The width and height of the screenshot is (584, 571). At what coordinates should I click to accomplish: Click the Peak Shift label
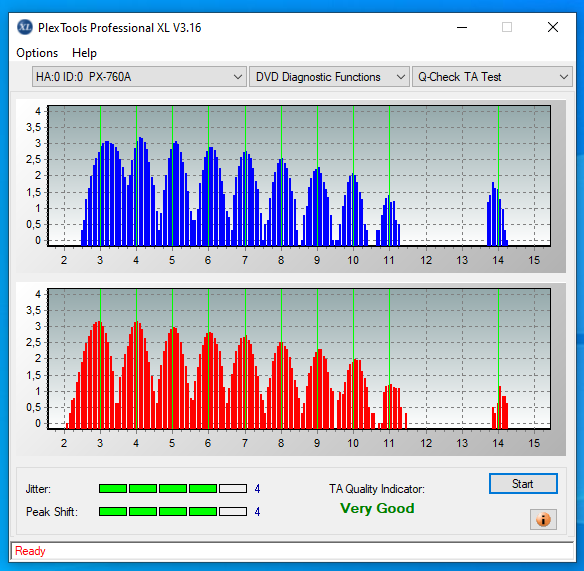pos(52,512)
